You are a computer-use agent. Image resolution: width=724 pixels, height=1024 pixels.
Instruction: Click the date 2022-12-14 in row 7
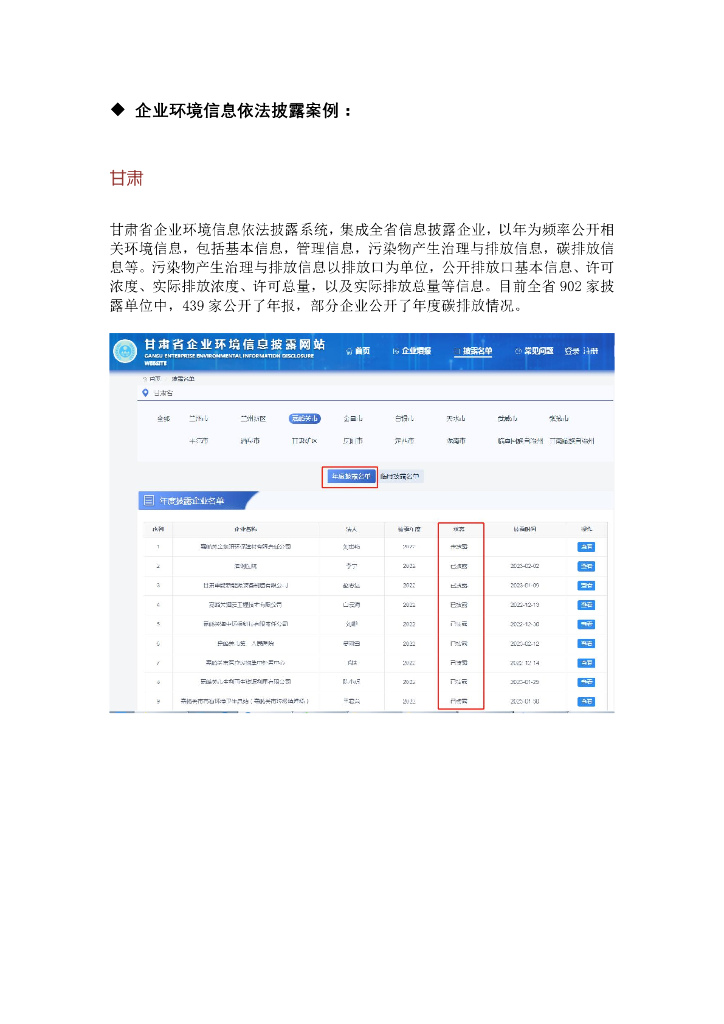tap(525, 663)
